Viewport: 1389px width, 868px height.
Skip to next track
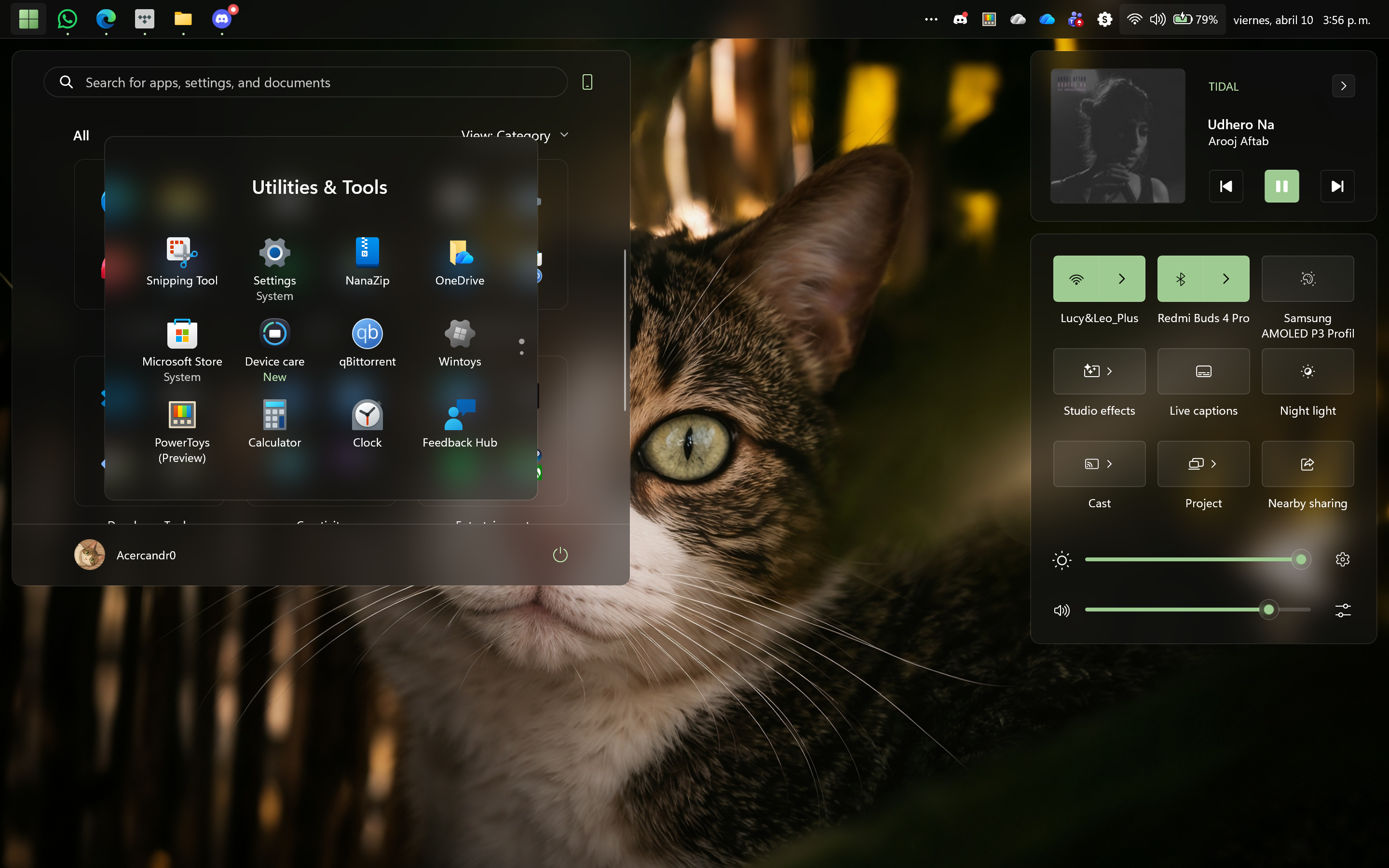[x=1337, y=186]
